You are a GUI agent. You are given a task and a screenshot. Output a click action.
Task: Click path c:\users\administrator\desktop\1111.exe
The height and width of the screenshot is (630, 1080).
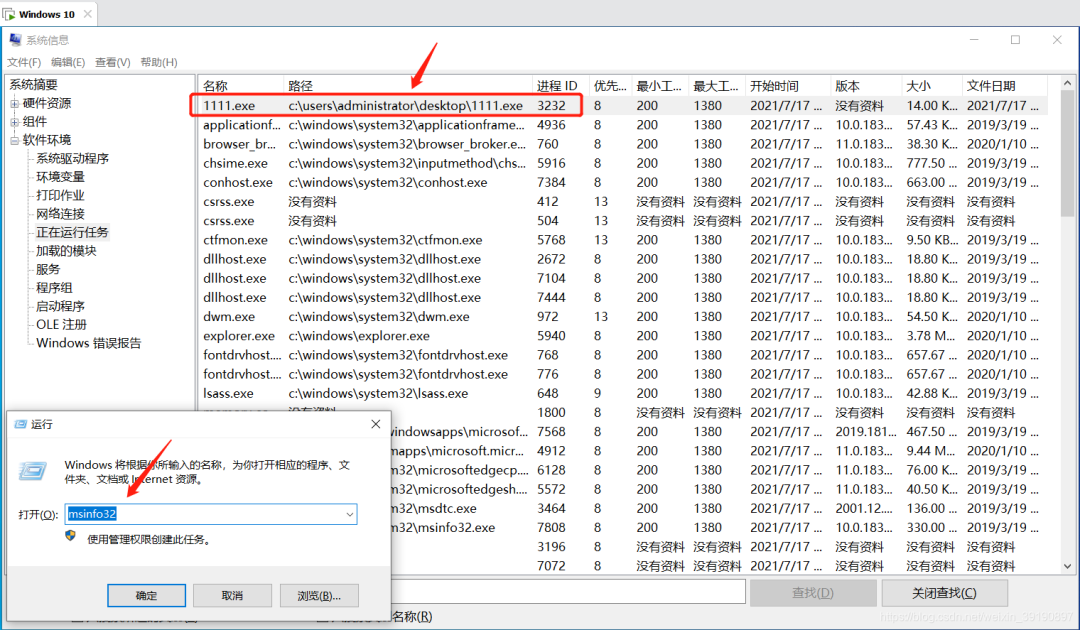pos(406,105)
